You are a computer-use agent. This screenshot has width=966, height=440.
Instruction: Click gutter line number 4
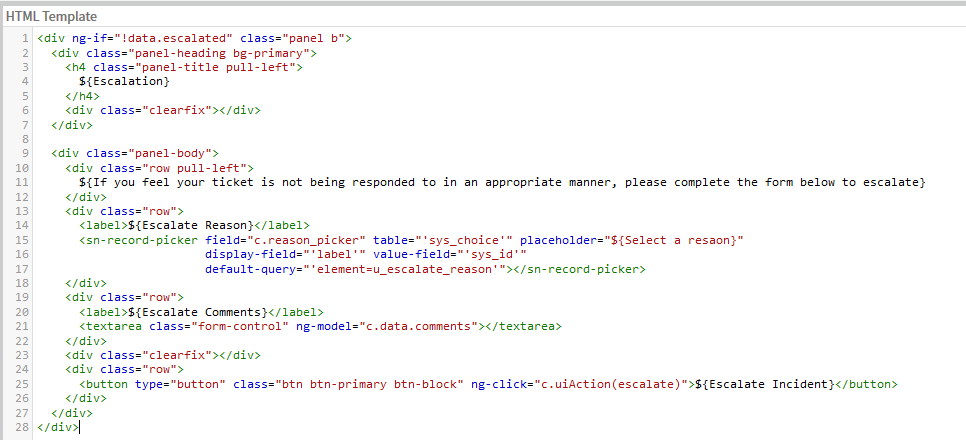coord(25,81)
